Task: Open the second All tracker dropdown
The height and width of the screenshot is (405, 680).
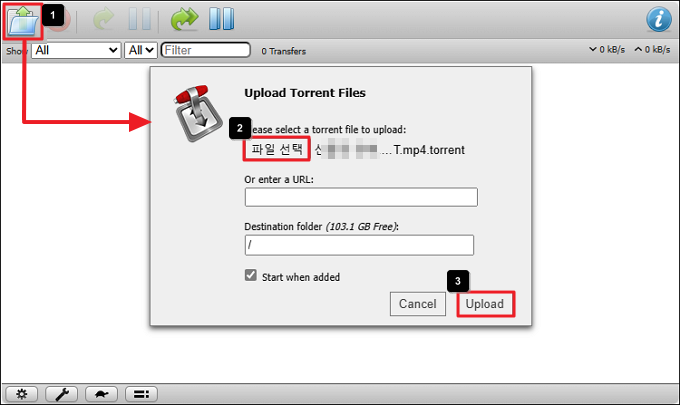Action: pyautogui.click(x=141, y=50)
